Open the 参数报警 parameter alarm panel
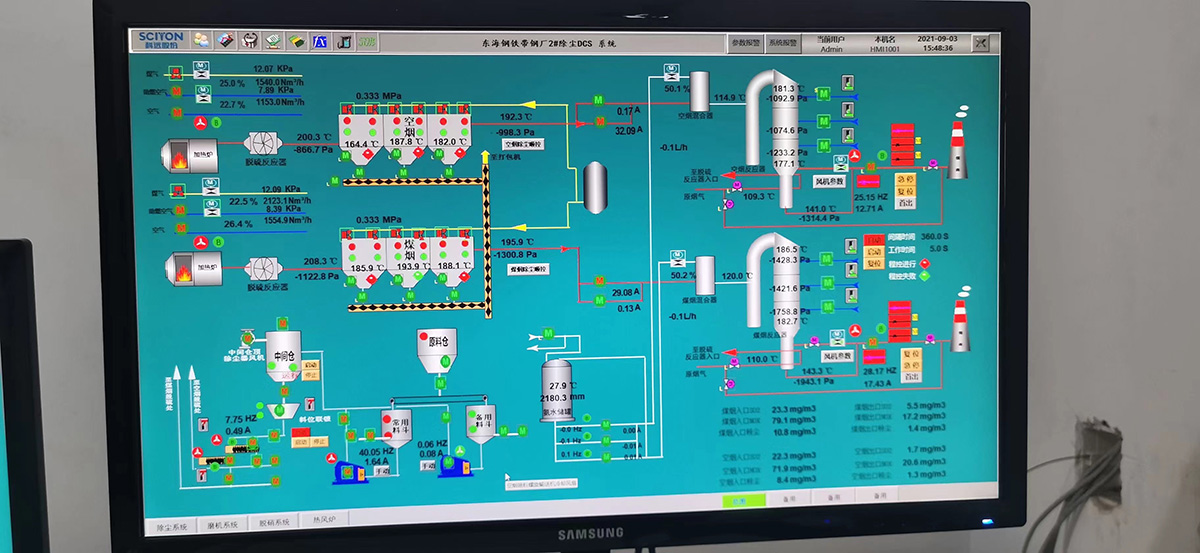The height and width of the screenshot is (553, 1200). 745,43
